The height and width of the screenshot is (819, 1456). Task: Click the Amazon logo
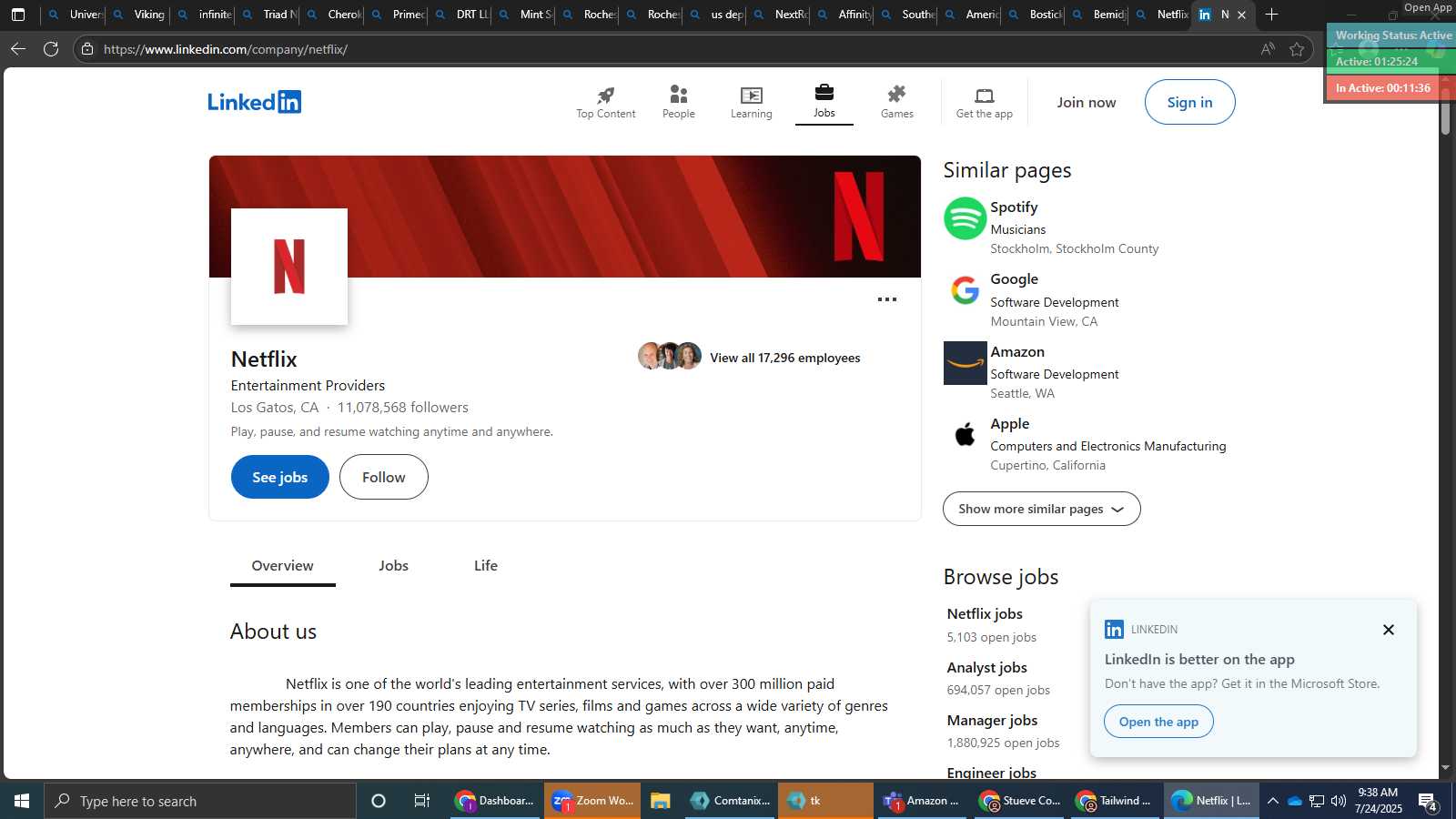[965, 363]
